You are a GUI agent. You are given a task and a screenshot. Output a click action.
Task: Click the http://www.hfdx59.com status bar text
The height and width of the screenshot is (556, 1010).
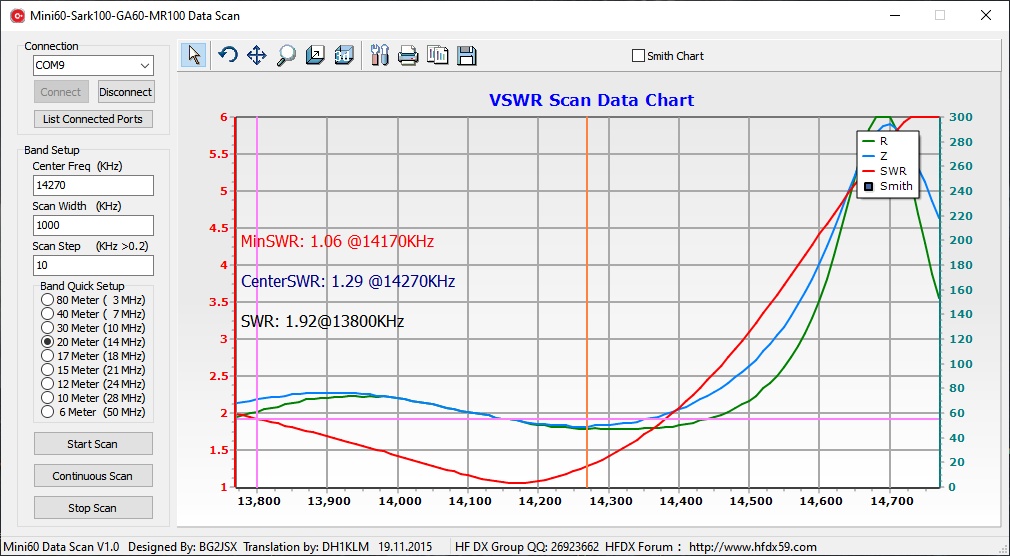[752, 547]
